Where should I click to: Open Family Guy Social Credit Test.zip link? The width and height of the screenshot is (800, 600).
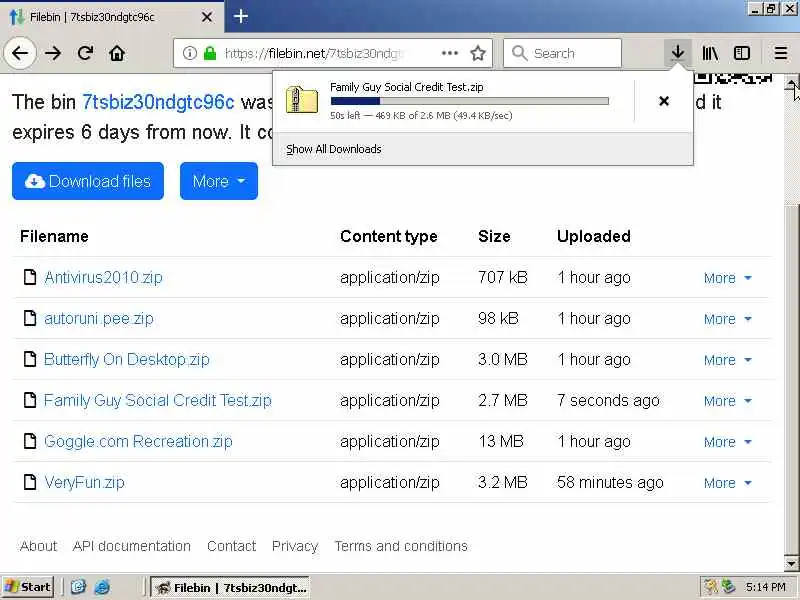coord(158,401)
